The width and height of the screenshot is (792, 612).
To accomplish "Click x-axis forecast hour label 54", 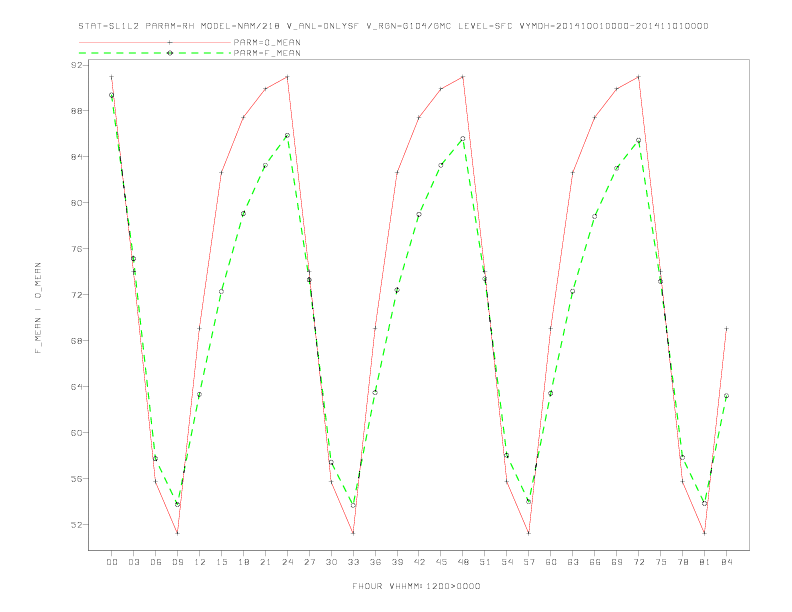I will (507, 562).
